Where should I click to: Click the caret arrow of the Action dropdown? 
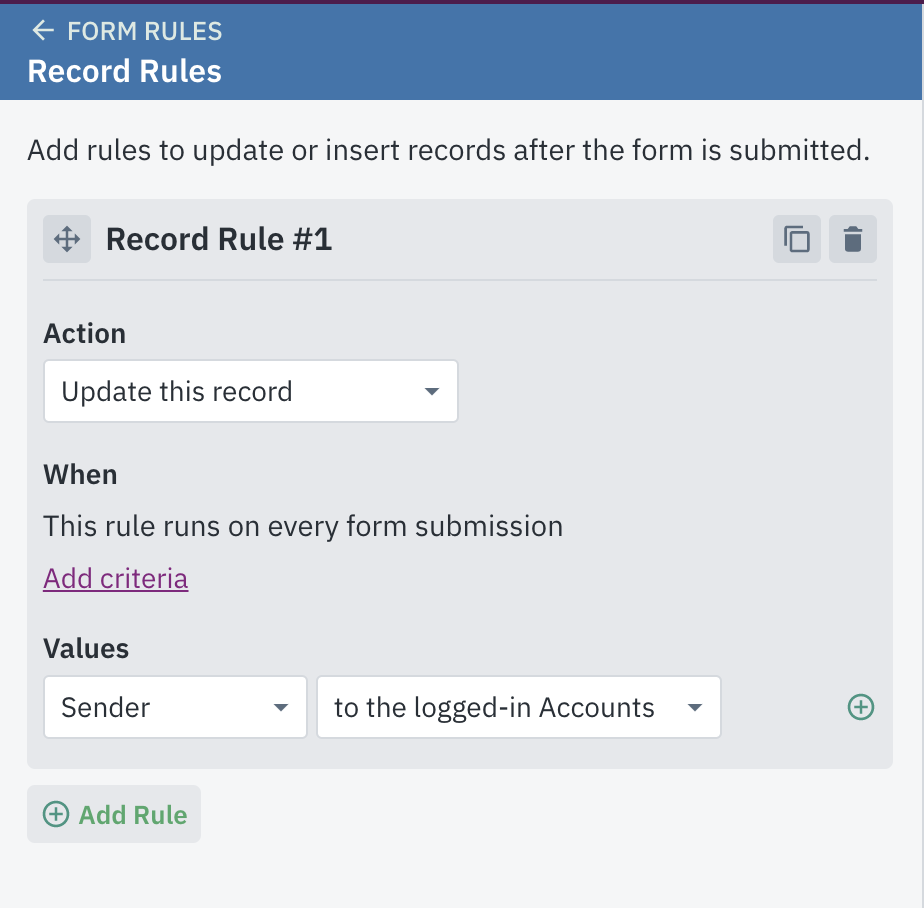coord(432,391)
